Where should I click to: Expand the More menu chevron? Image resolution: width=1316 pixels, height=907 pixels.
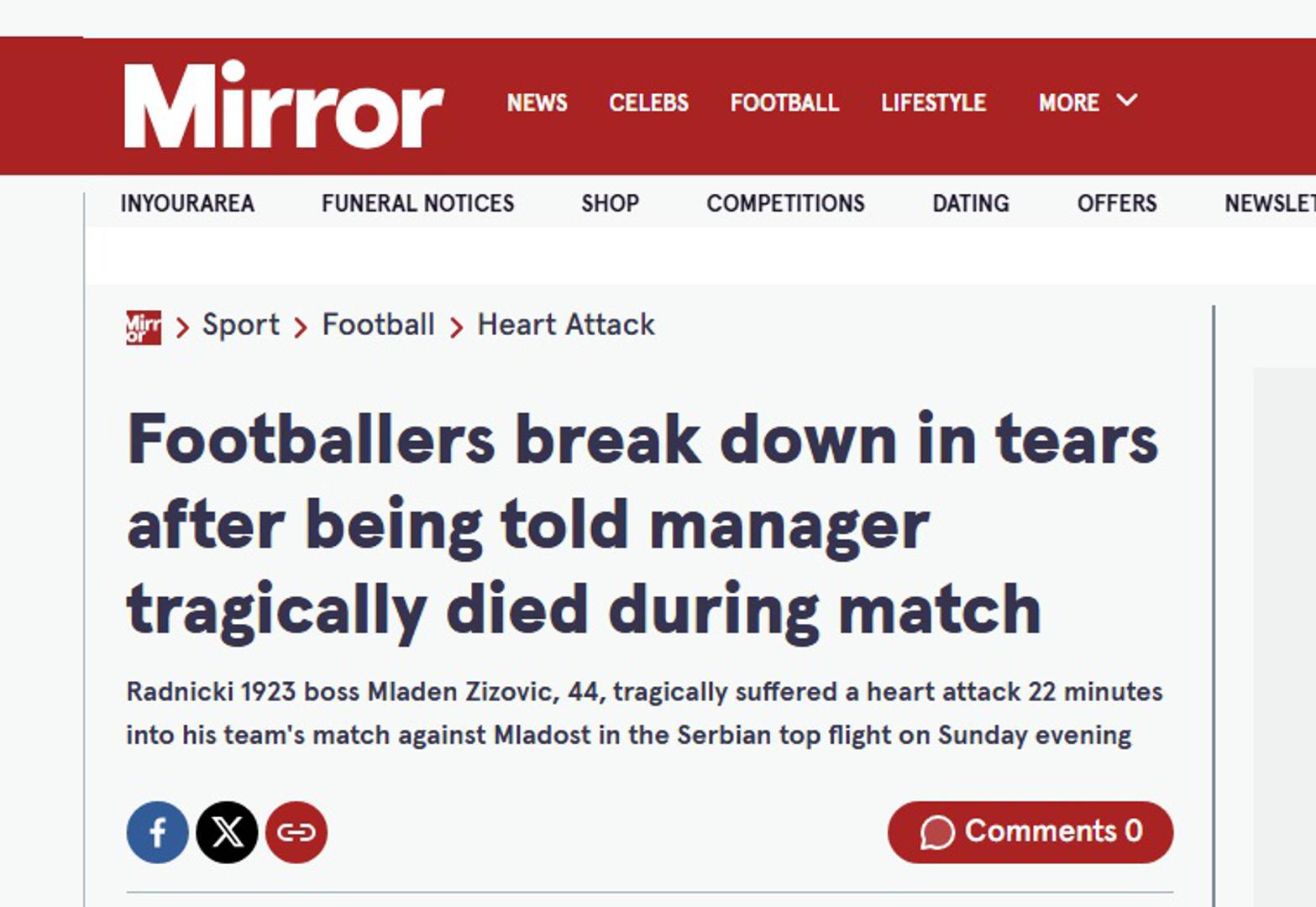(1127, 101)
